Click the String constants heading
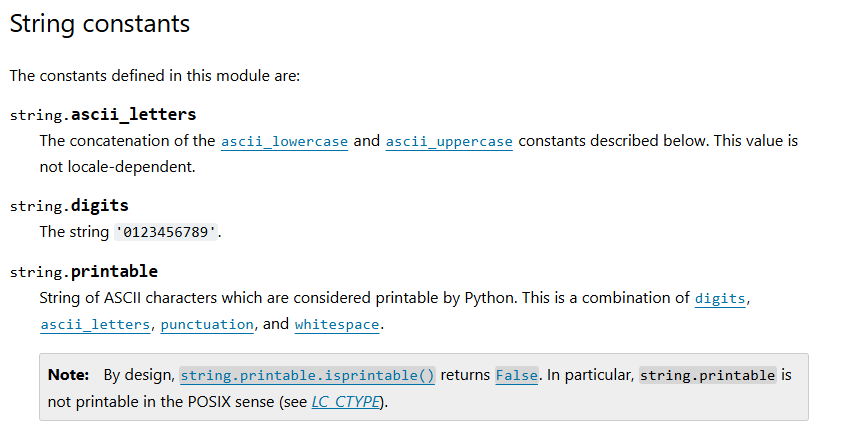Viewport: 862px width, 427px height. coord(100,24)
